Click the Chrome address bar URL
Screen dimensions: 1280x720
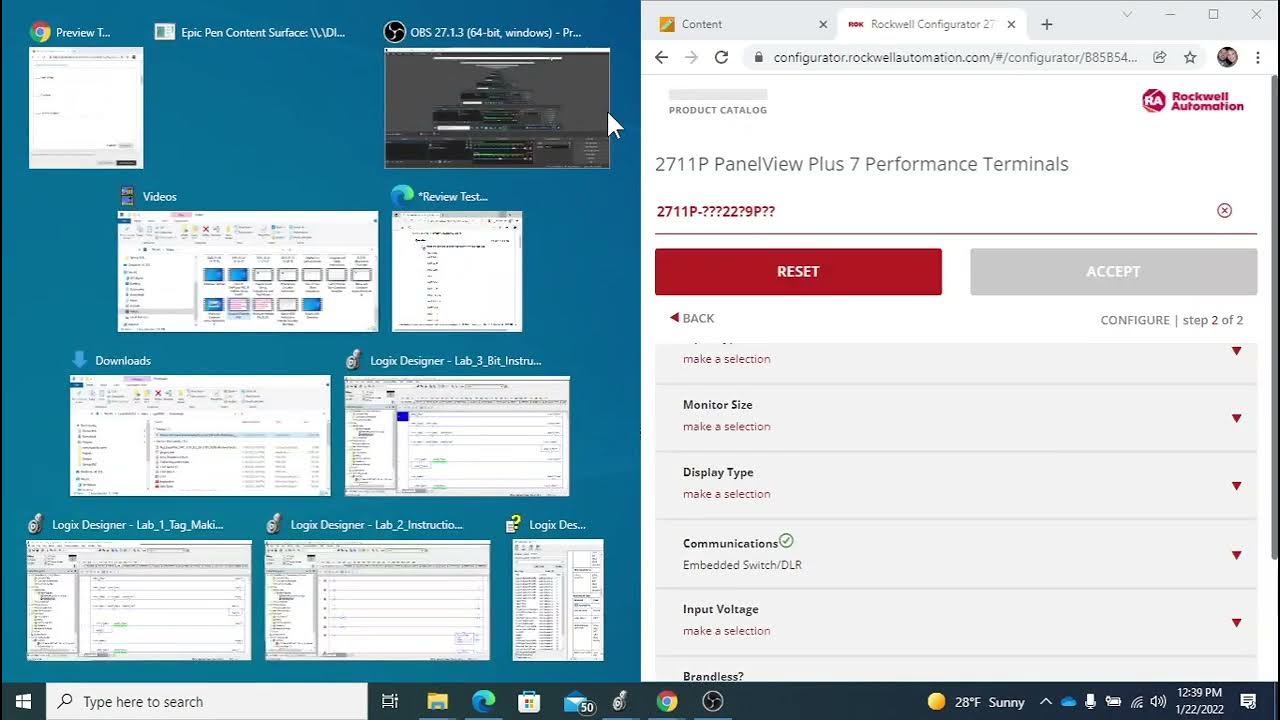pyautogui.click(x=955, y=57)
